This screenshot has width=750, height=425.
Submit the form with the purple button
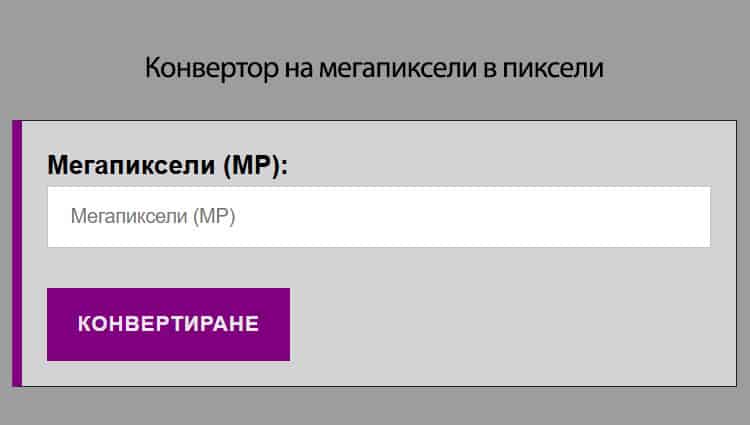pyautogui.click(x=168, y=324)
